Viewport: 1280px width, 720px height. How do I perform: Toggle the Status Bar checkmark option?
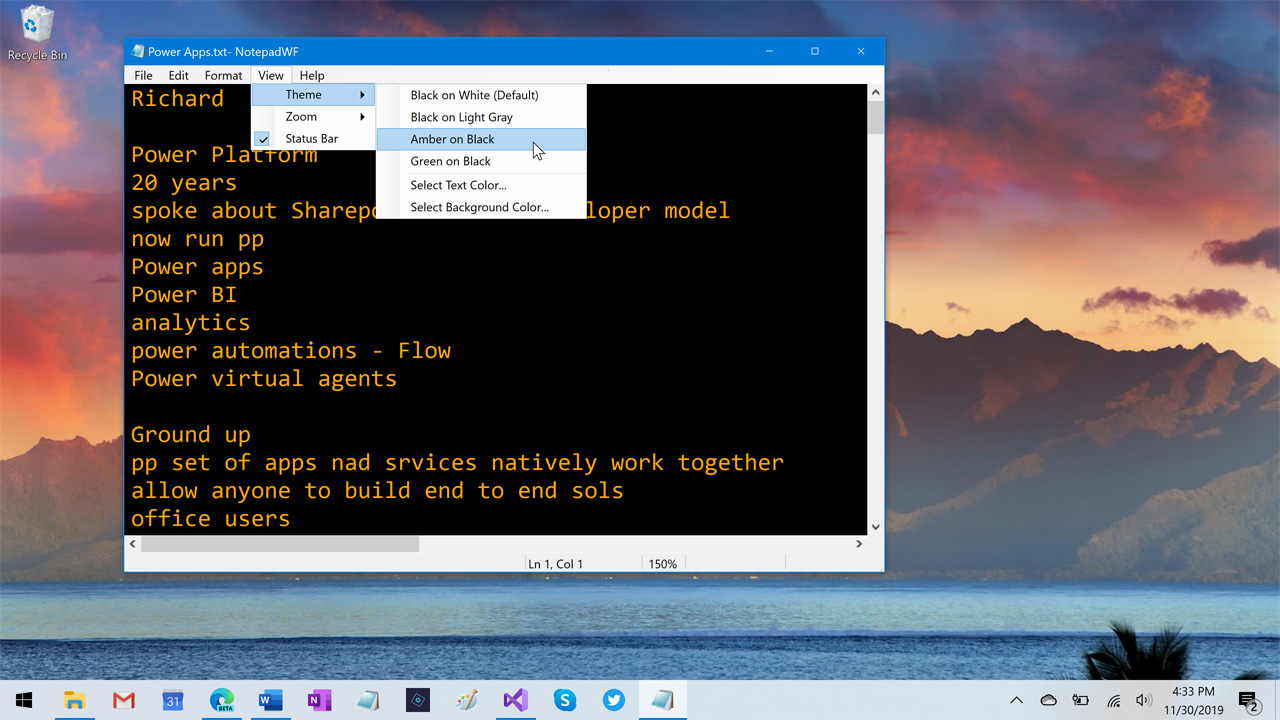[312, 139]
